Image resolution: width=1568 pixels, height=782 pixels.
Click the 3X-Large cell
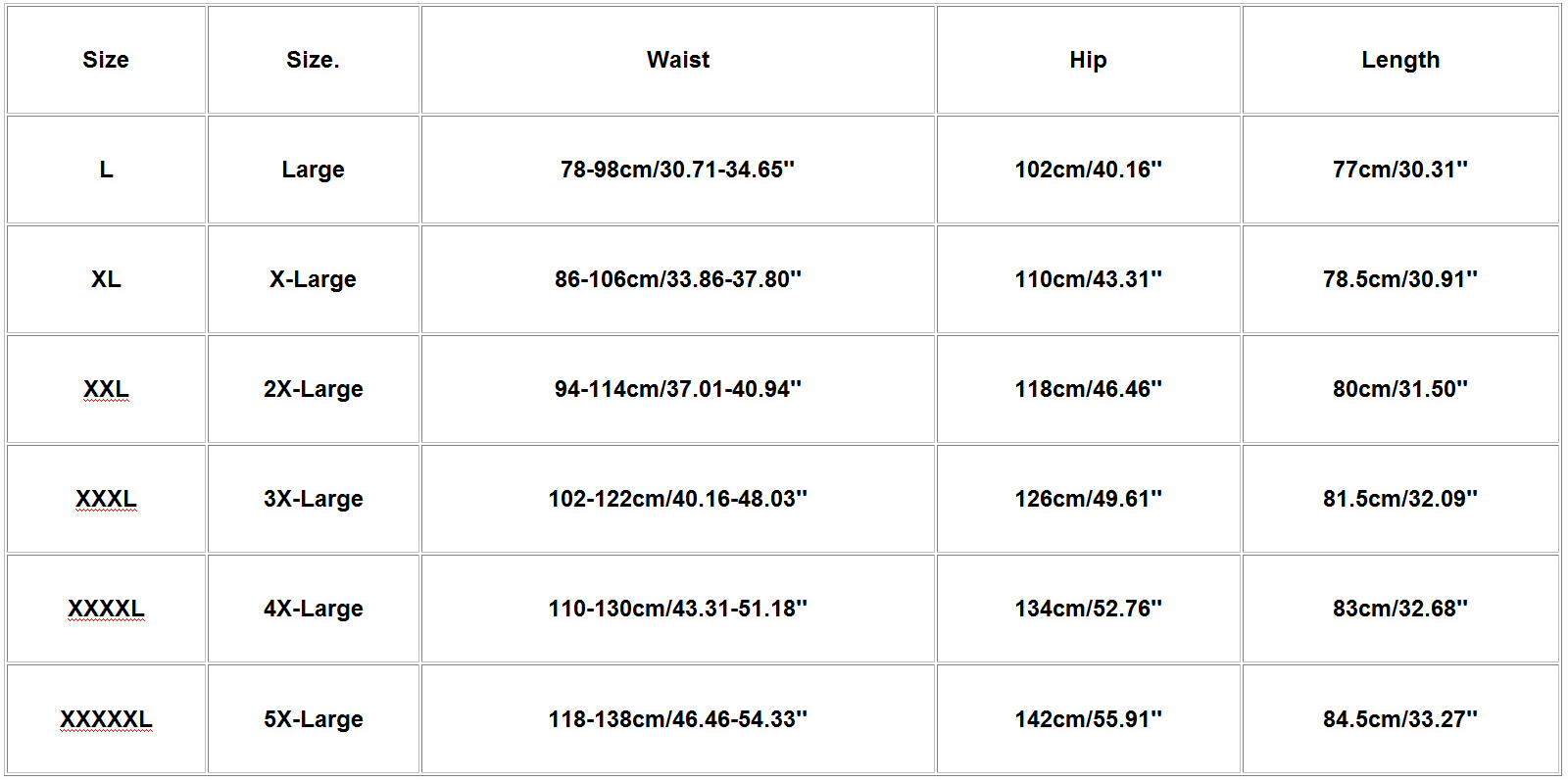pyautogui.click(x=314, y=499)
